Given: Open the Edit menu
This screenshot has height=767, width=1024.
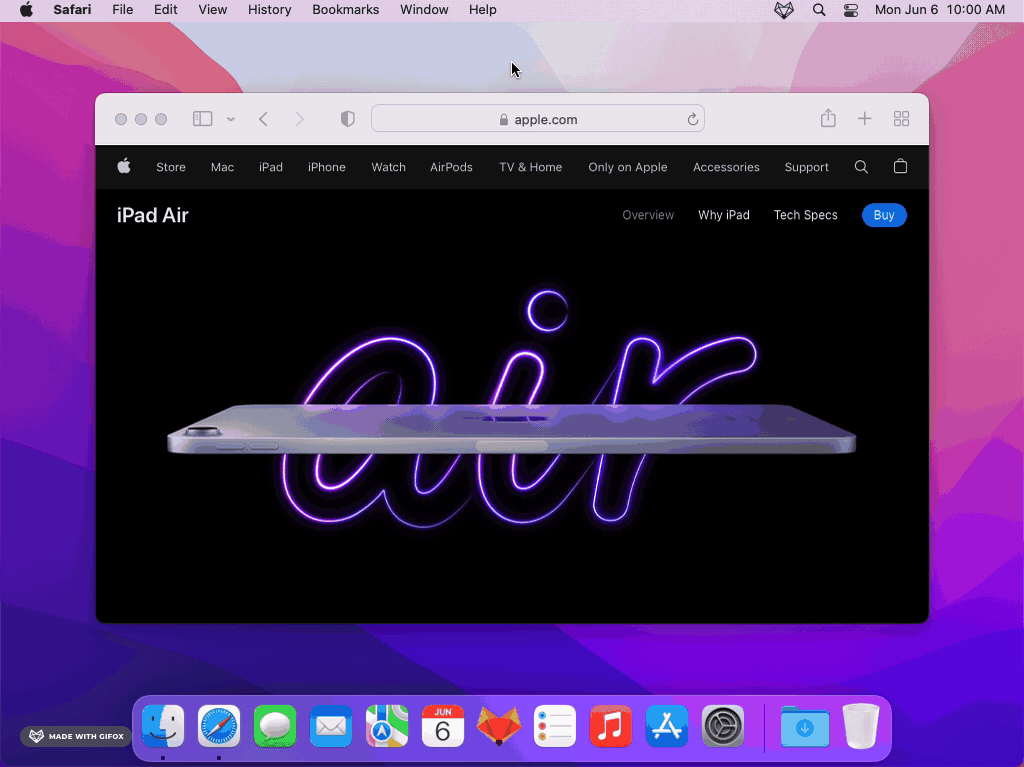Looking at the screenshot, I should point(165,10).
